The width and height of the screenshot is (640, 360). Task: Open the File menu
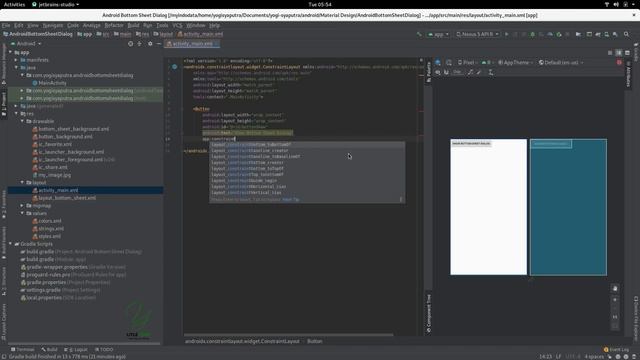pyautogui.click(x=6, y=25)
